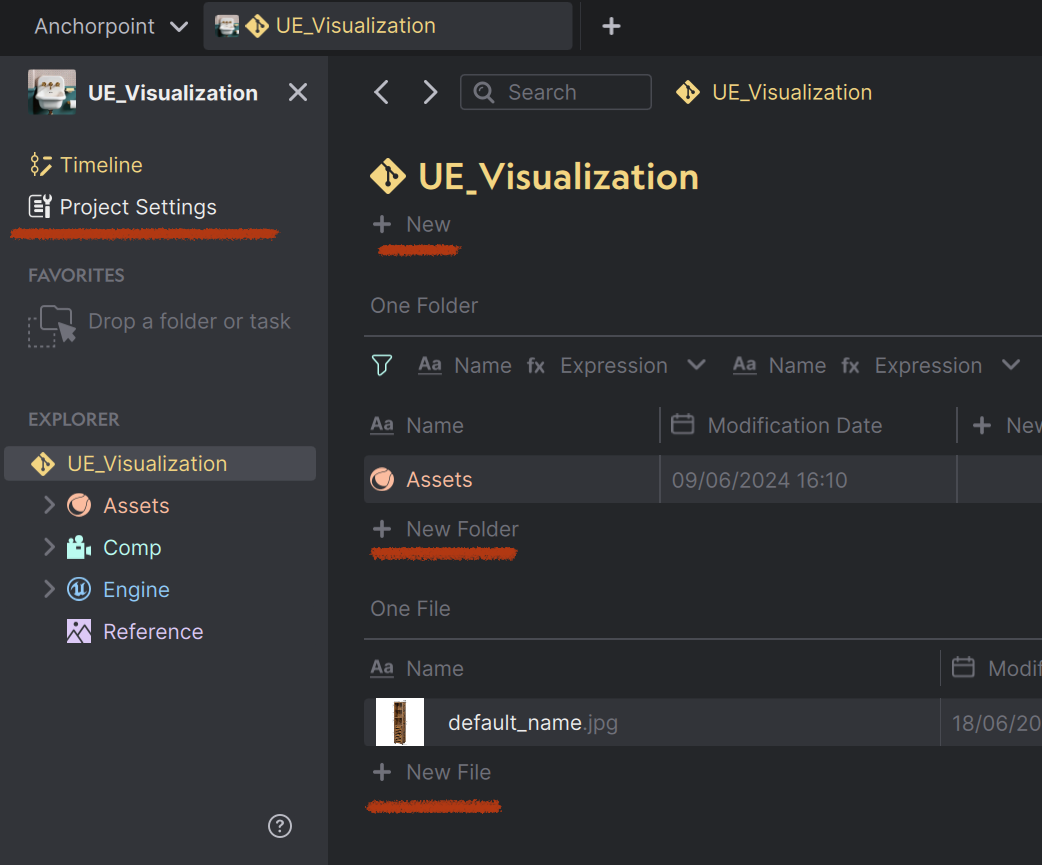Screen dimensions: 1042x865
Task: Create a folder via New Folder
Action: 444,529
